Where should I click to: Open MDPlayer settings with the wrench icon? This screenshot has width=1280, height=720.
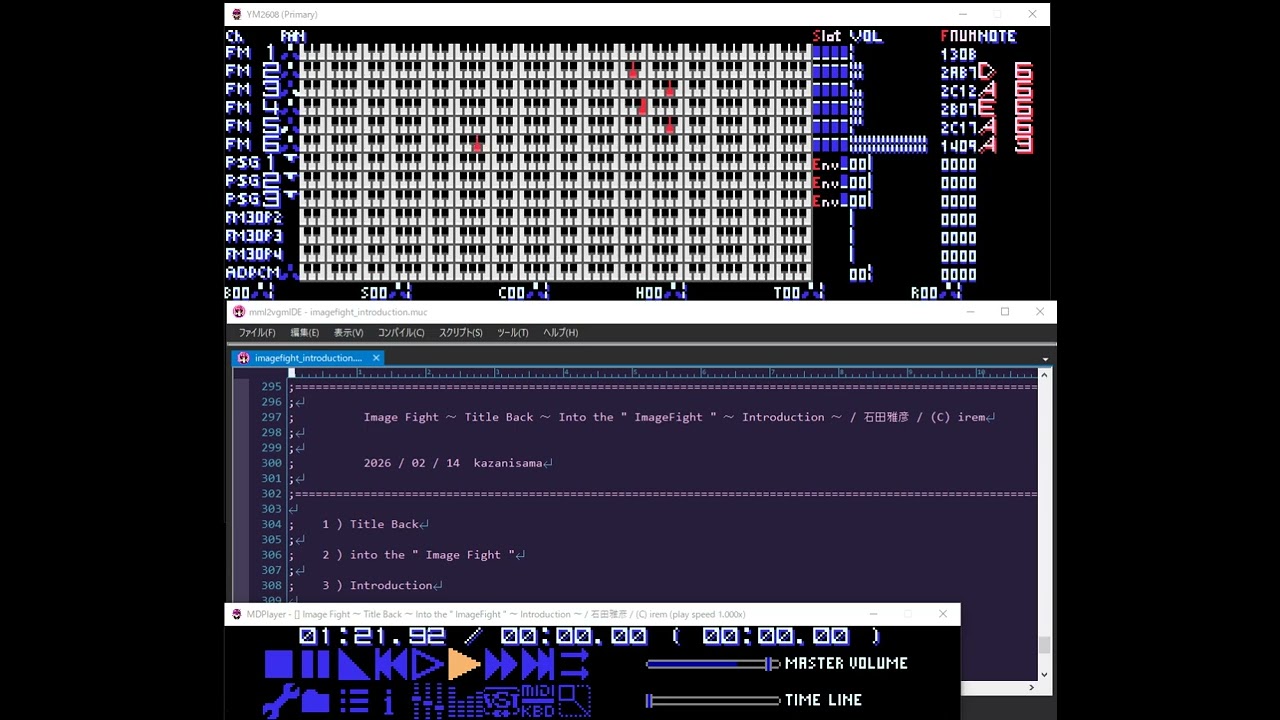click(x=279, y=700)
